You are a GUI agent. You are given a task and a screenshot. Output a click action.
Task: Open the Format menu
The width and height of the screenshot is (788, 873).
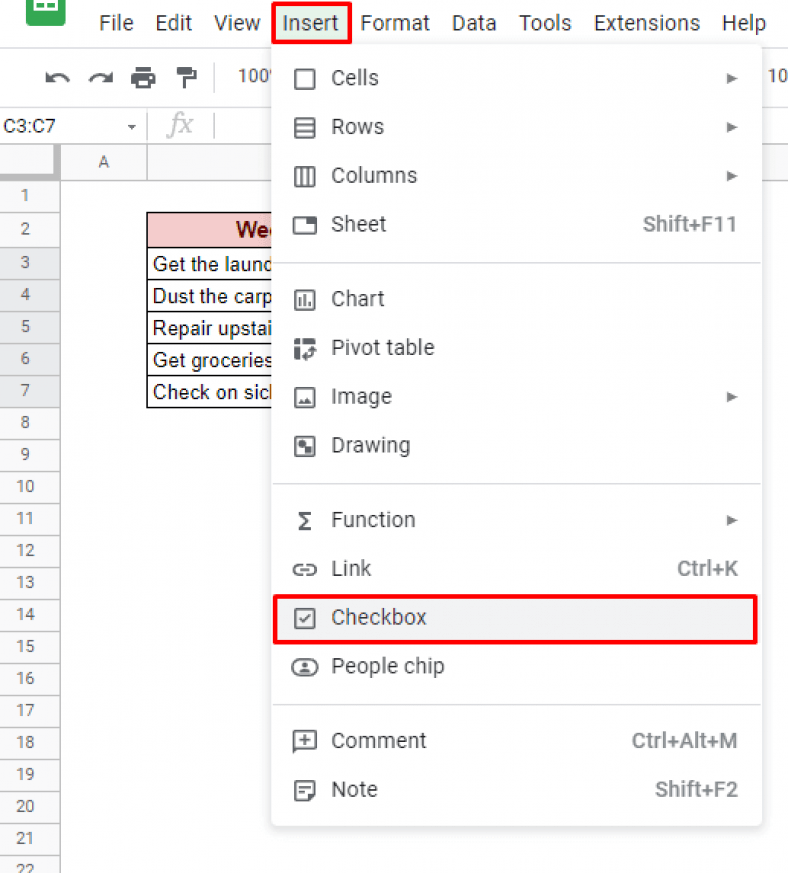click(395, 22)
